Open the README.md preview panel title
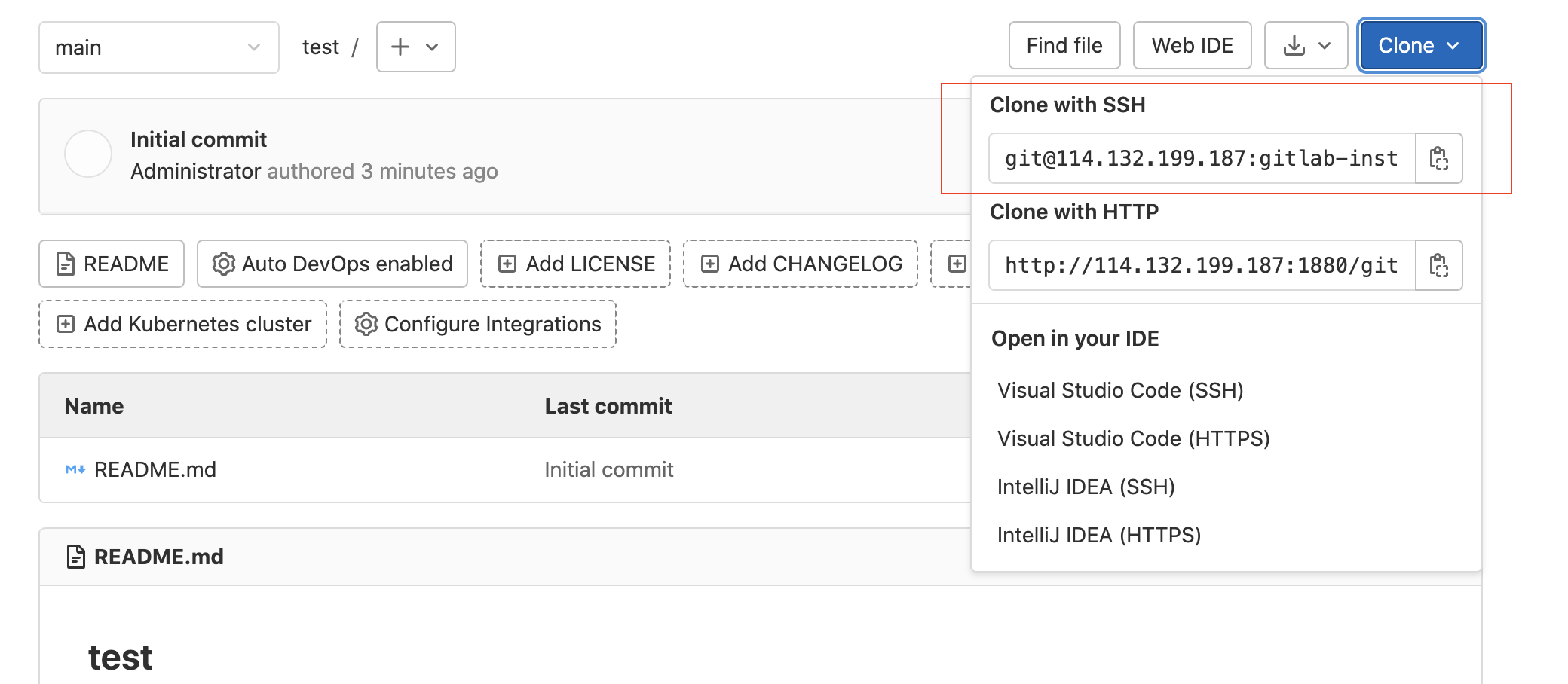 point(158,557)
